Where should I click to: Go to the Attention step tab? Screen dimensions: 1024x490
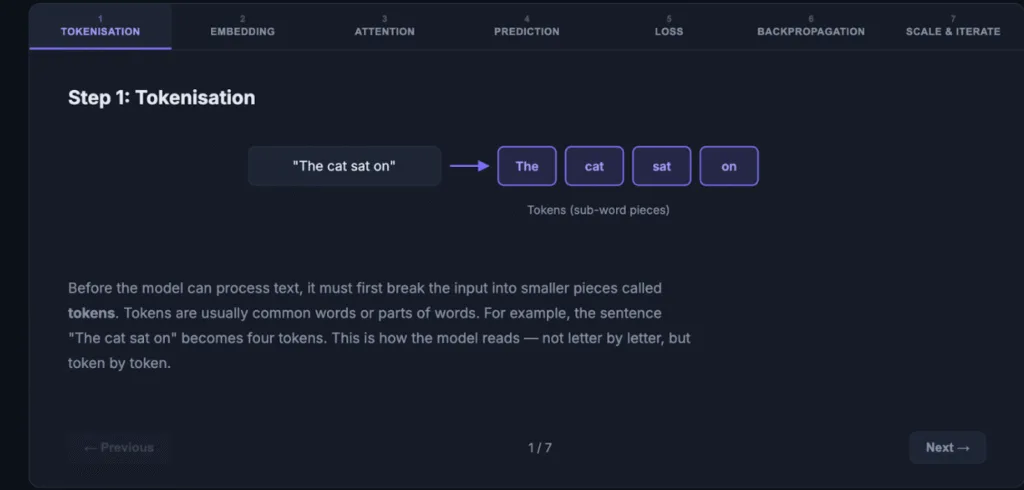385,27
